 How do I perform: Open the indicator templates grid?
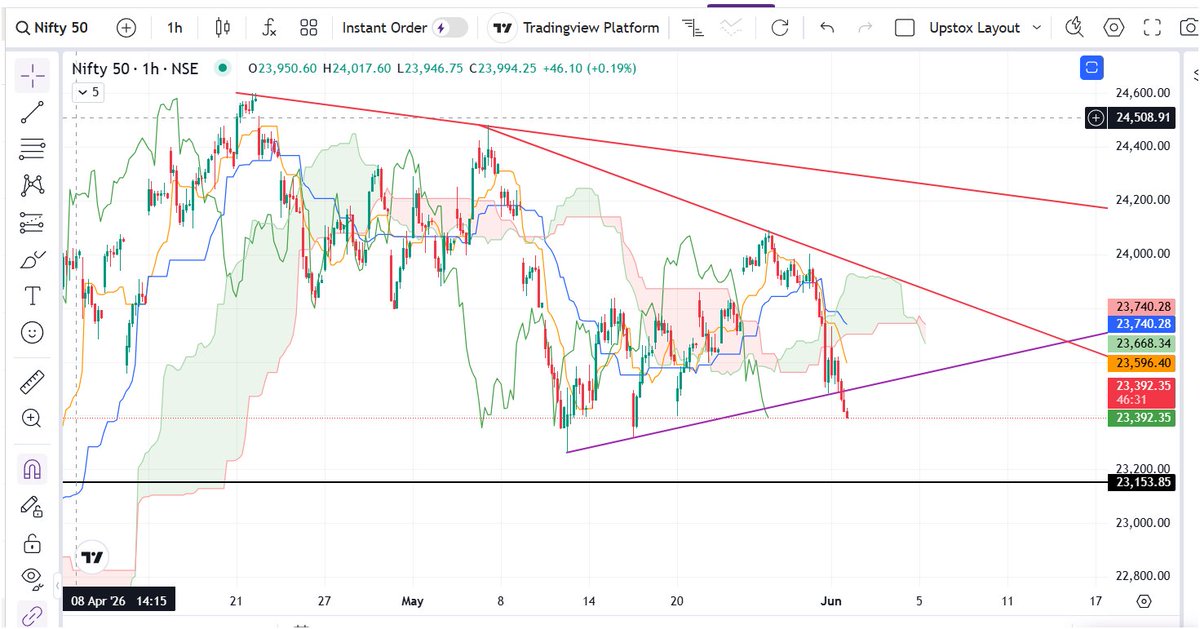point(309,28)
